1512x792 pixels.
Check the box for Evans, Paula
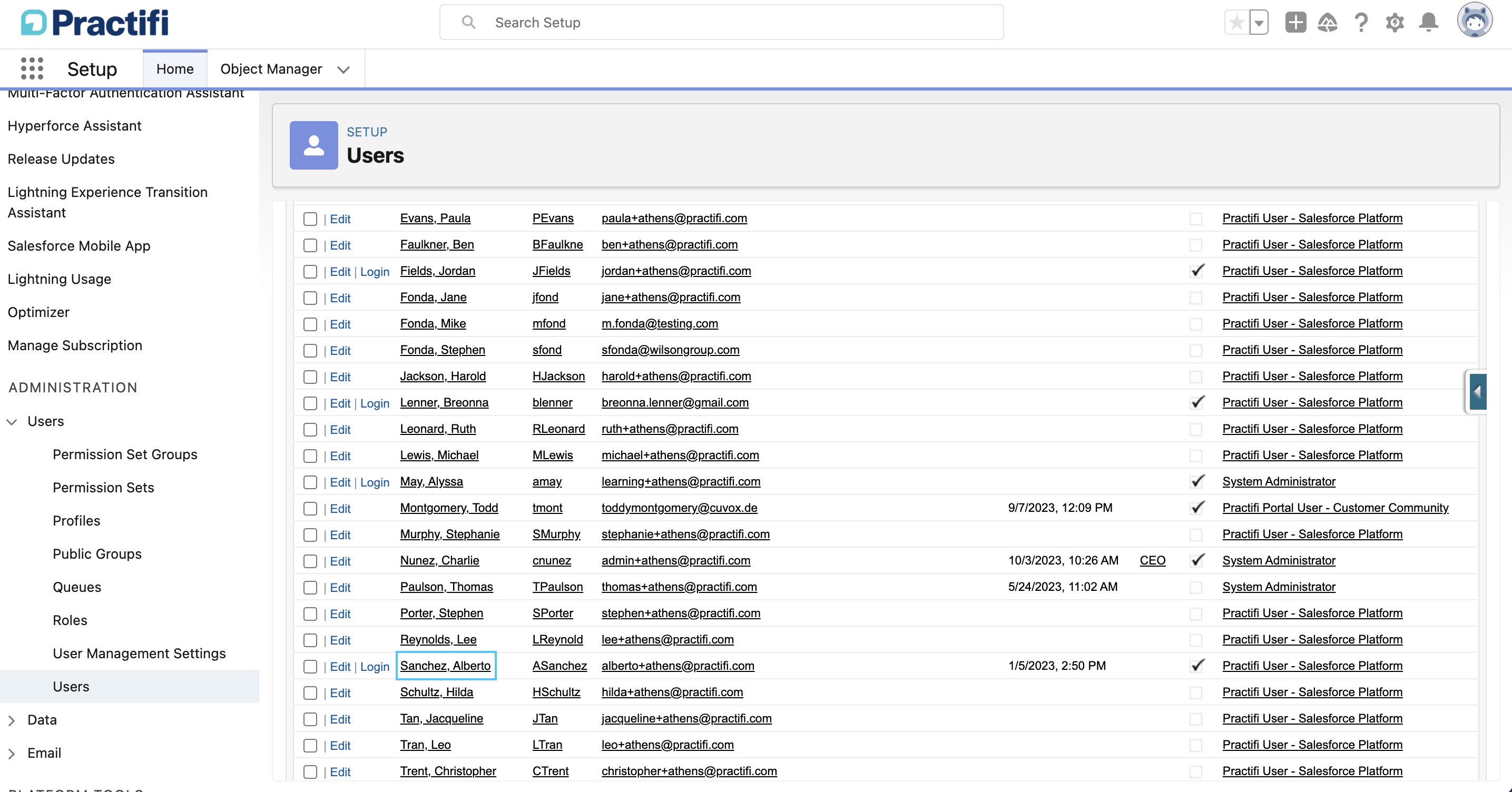pos(310,219)
